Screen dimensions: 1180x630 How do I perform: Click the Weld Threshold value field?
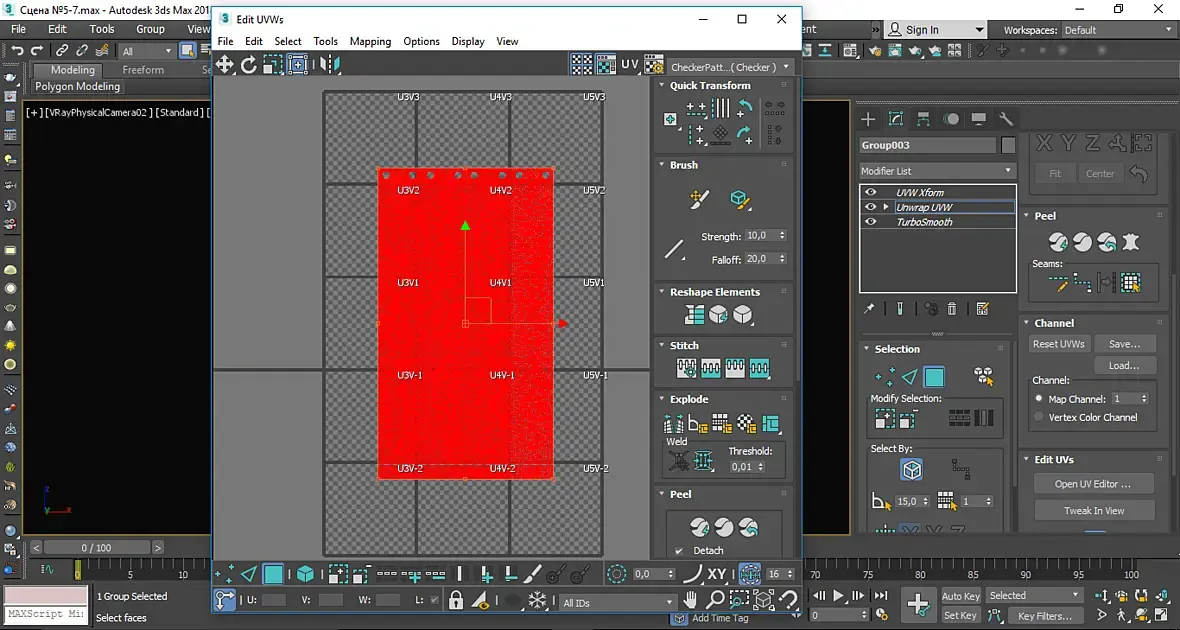[745, 467]
